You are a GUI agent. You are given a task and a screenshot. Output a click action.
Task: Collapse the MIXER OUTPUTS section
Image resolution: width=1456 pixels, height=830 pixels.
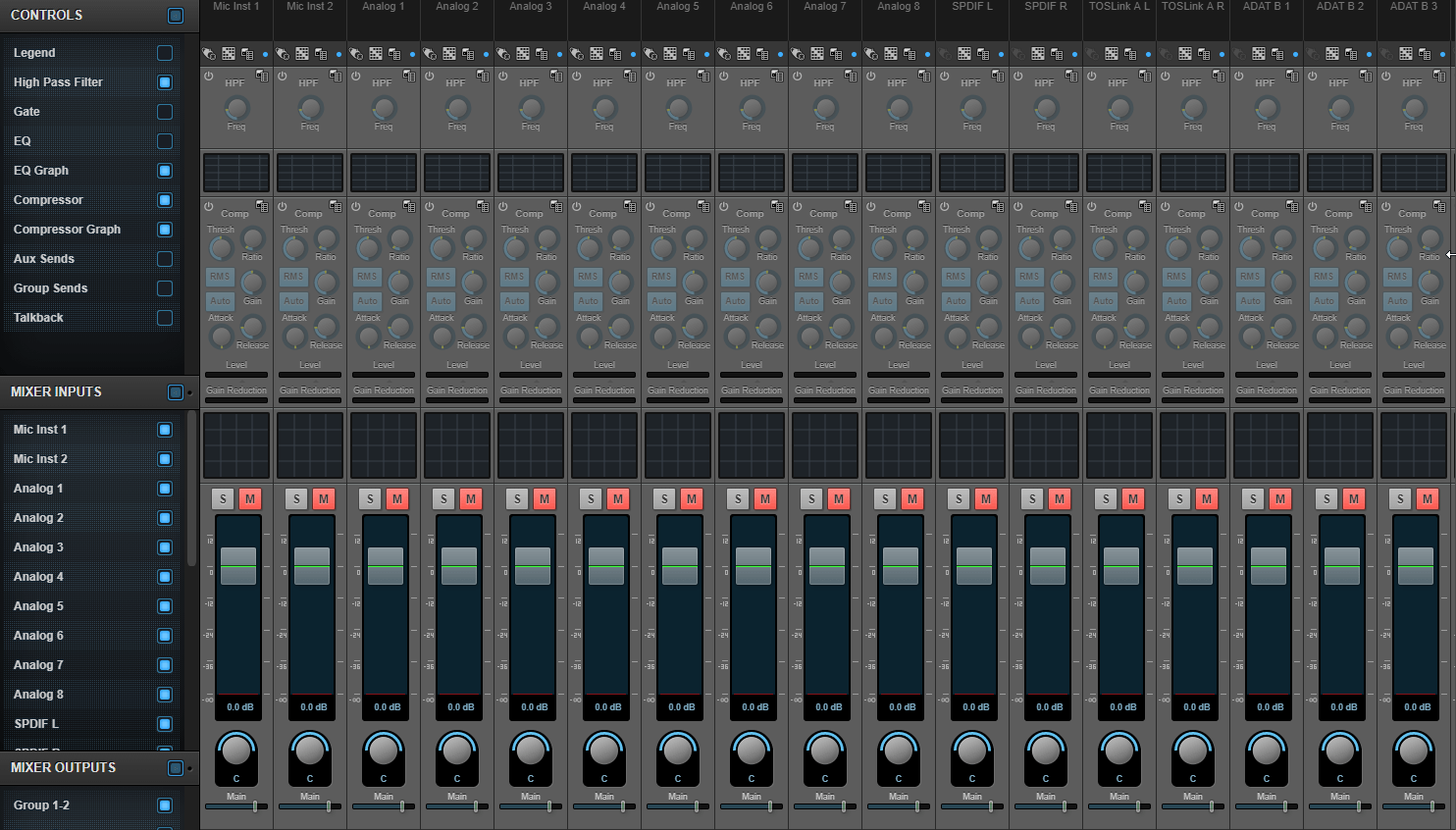point(175,768)
